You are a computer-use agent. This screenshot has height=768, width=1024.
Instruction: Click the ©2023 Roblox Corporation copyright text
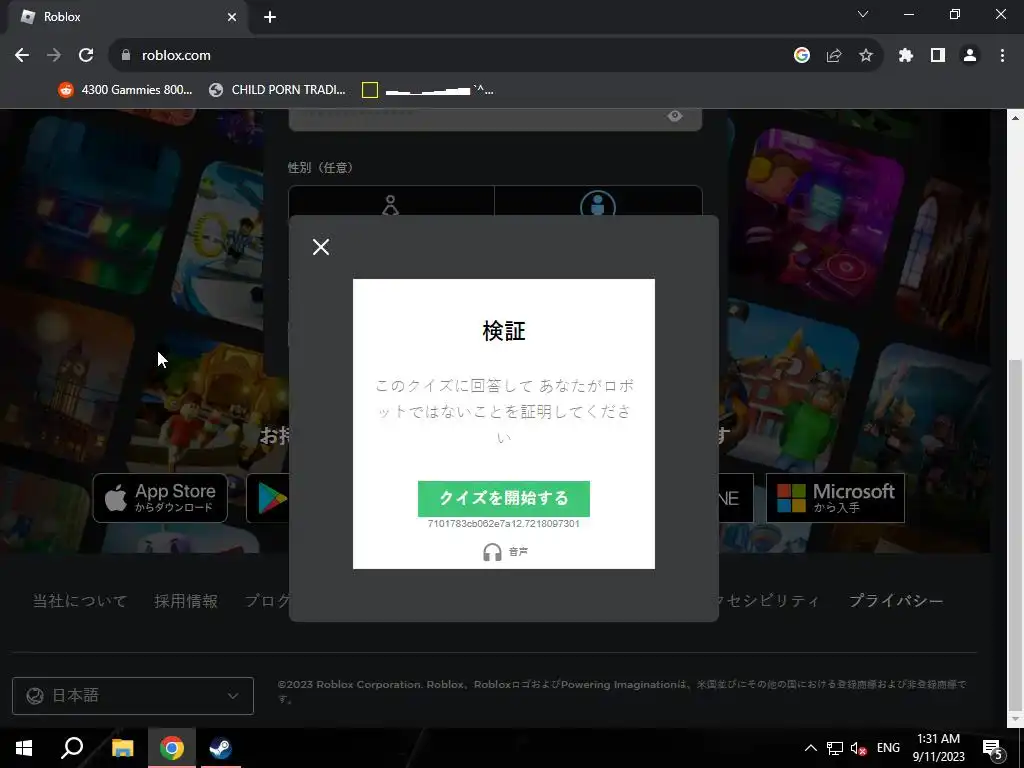pos(622,691)
